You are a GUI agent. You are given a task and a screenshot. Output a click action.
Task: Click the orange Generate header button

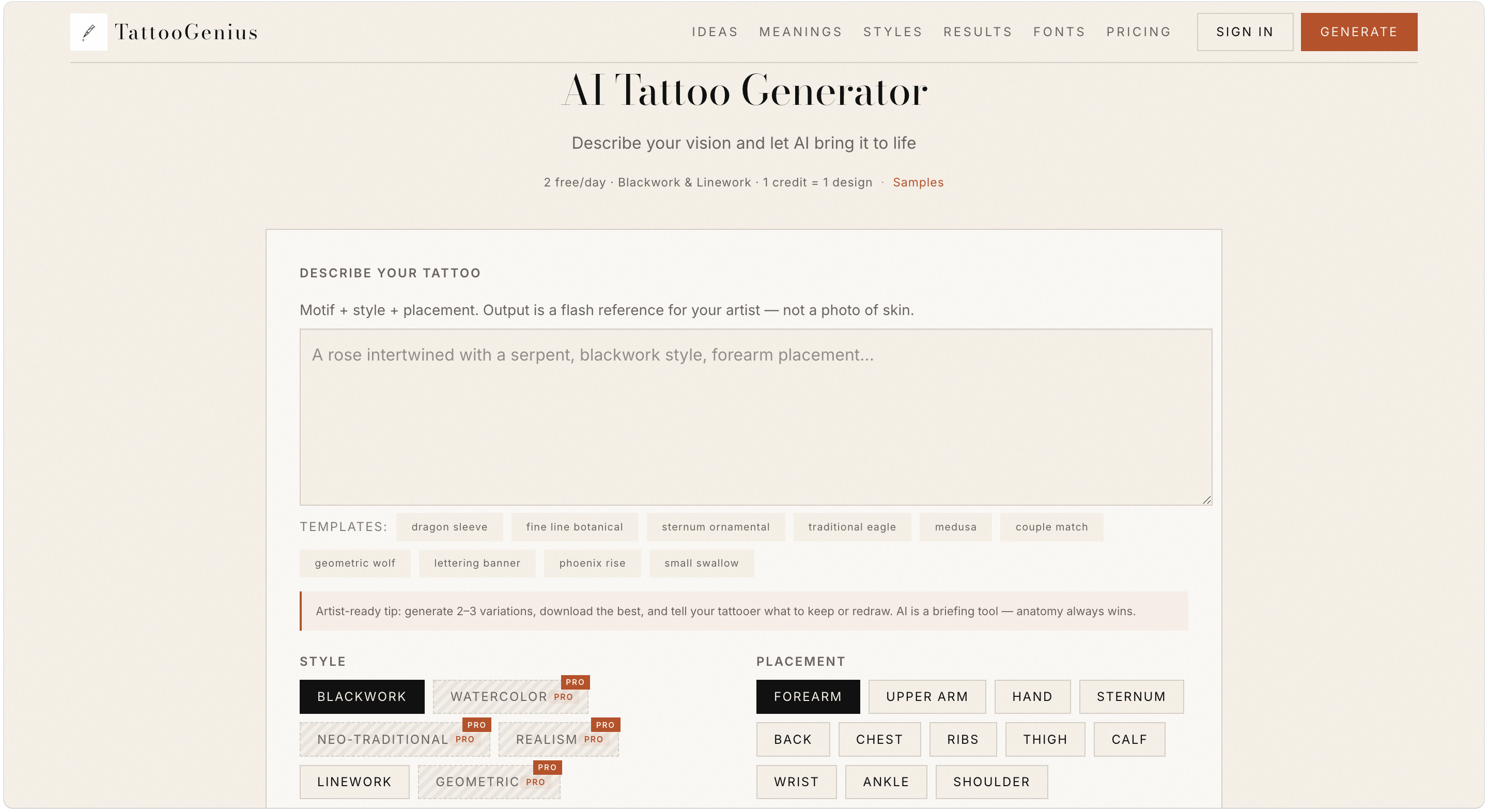pyautogui.click(x=1359, y=32)
